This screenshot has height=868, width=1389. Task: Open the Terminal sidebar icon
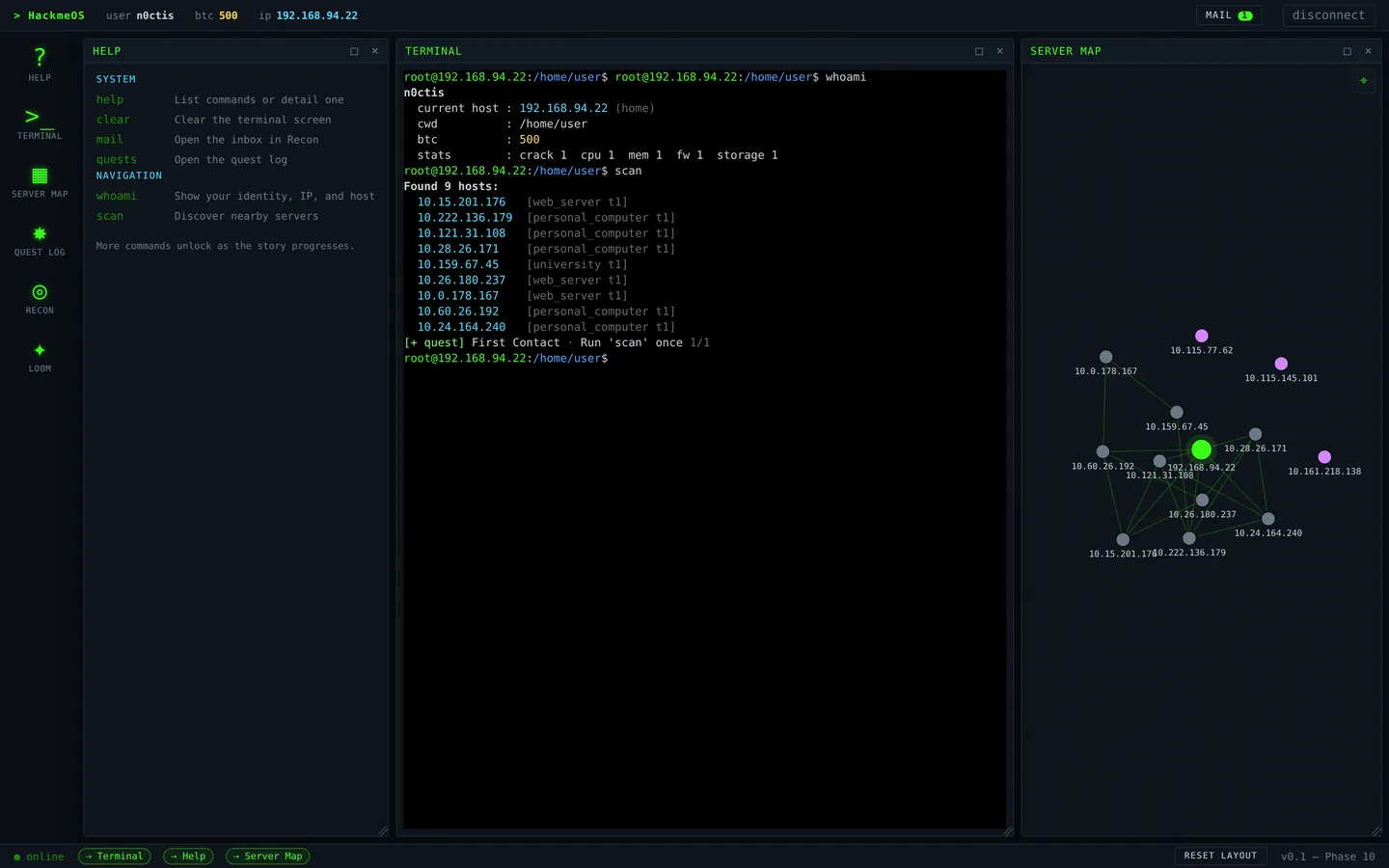point(40,123)
